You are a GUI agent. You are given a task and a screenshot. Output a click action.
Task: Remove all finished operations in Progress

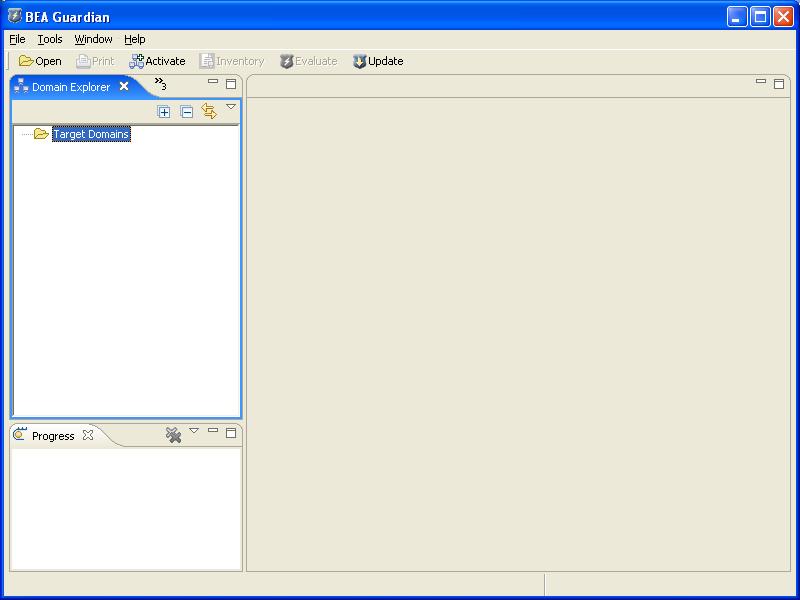173,435
